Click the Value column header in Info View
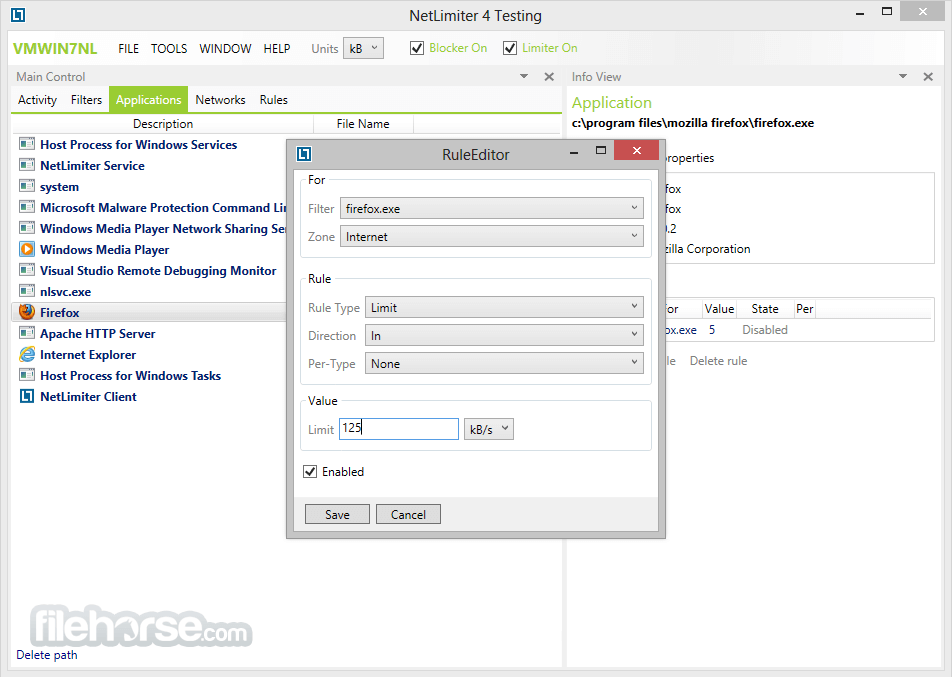 (719, 309)
